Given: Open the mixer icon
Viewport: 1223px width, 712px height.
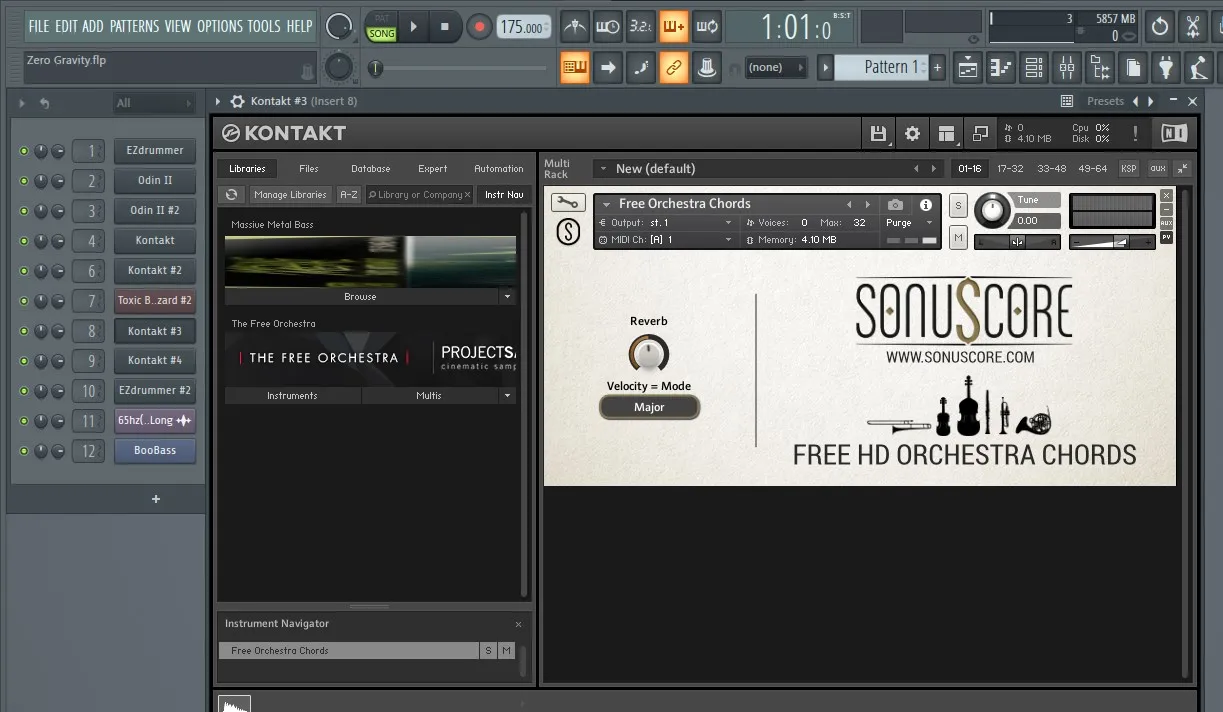Looking at the screenshot, I should [x=1067, y=68].
